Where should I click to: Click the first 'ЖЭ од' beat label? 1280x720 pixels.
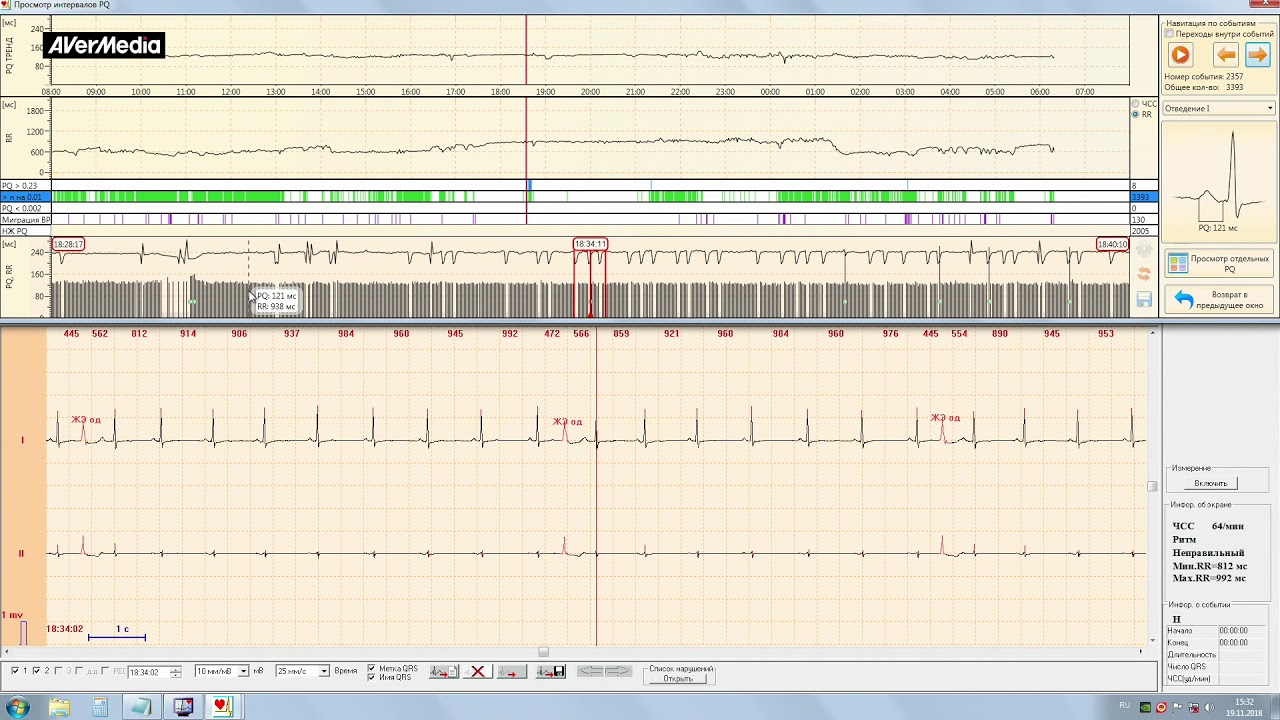coord(86,420)
